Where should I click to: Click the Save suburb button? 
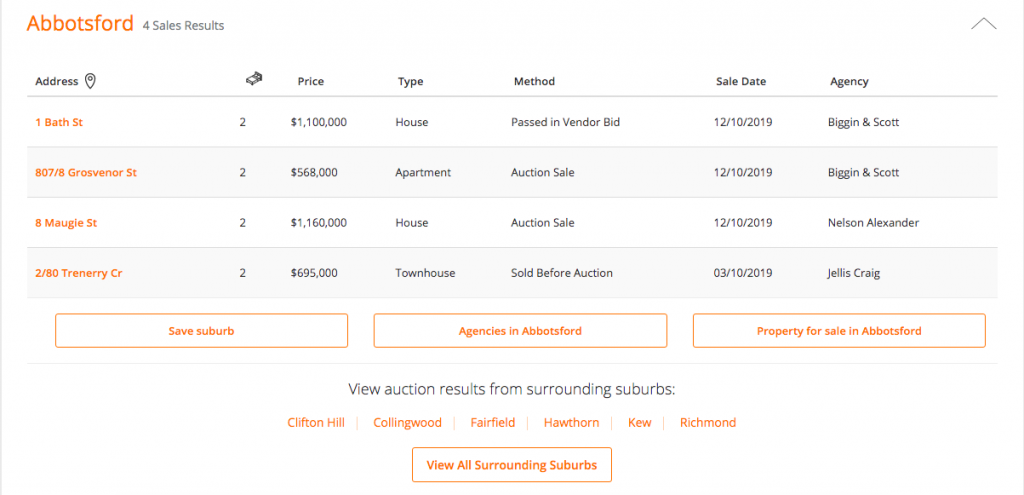pos(201,330)
